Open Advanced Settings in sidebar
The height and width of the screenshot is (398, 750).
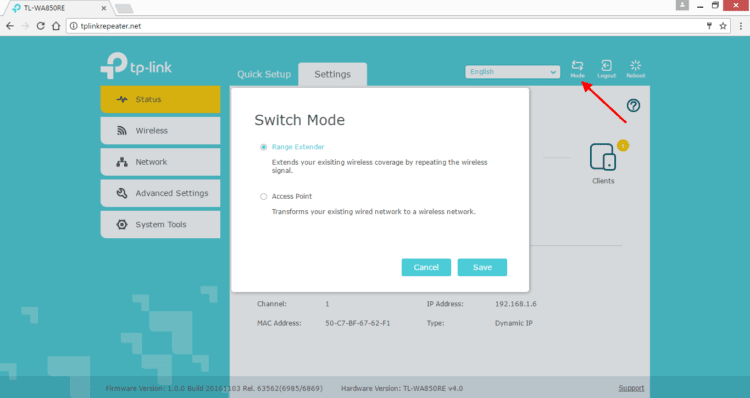pyautogui.click(x=160, y=193)
